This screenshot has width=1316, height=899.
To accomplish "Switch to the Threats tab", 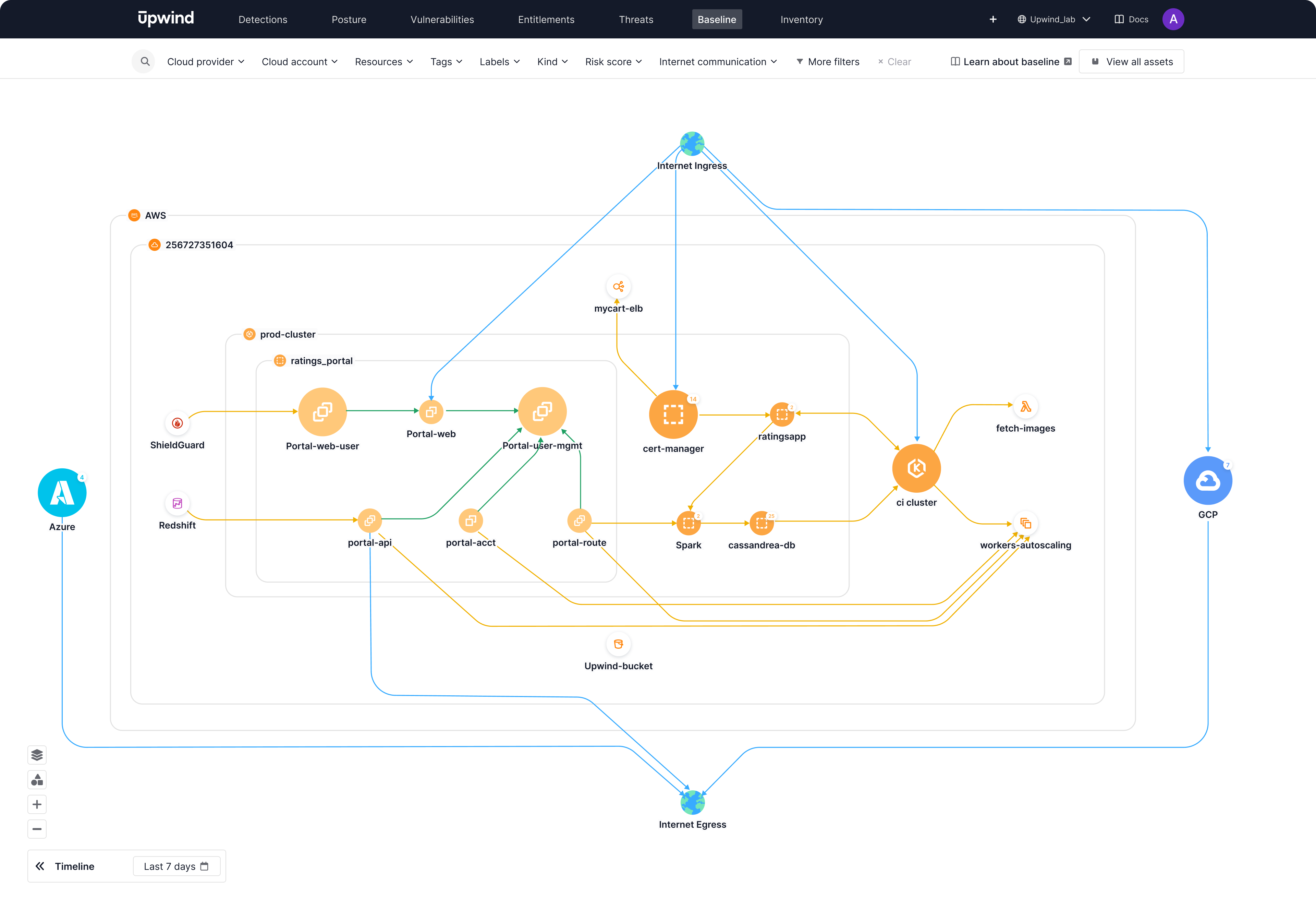I will (x=636, y=19).
